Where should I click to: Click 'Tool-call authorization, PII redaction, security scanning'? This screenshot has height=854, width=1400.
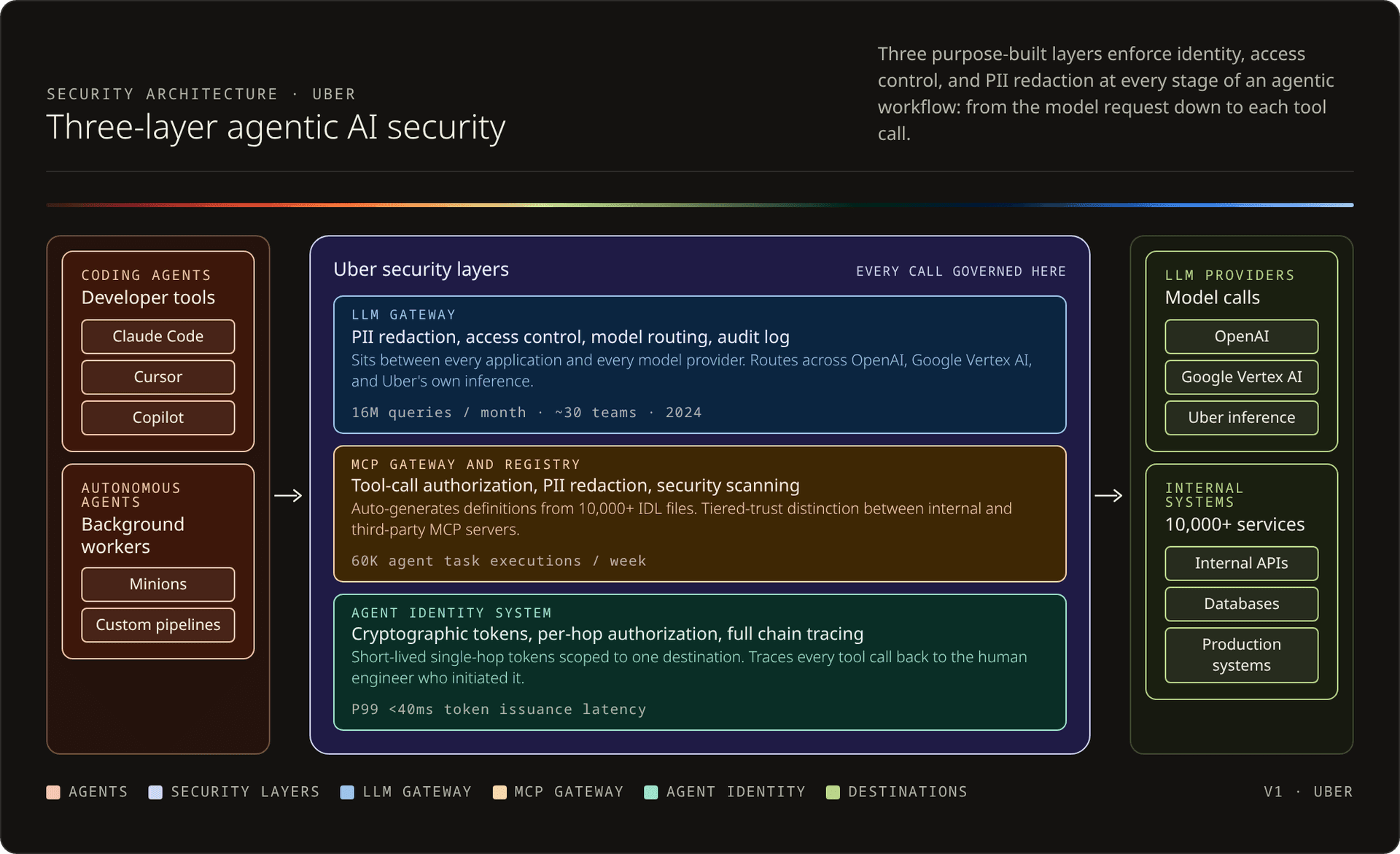[575, 486]
